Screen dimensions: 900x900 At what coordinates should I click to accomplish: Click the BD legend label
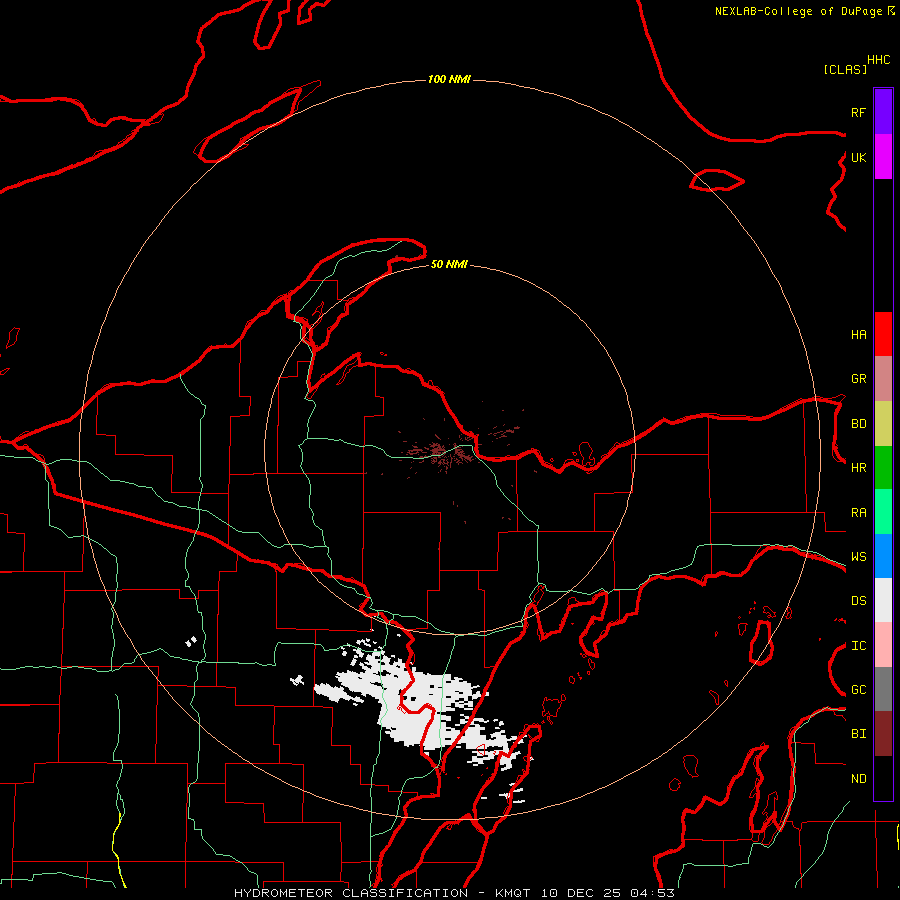[x=858, y=424]
